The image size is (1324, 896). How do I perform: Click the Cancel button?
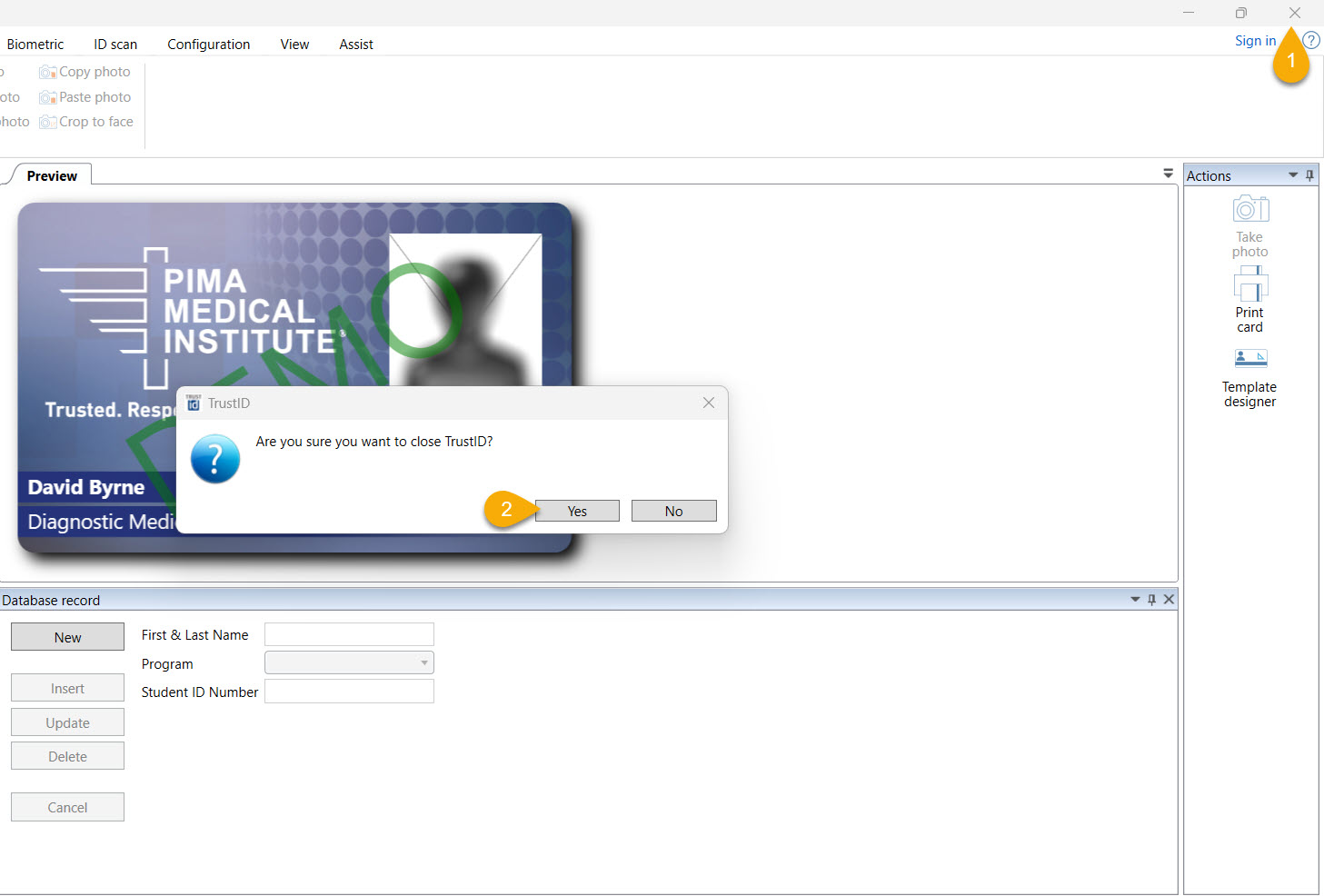67,808
